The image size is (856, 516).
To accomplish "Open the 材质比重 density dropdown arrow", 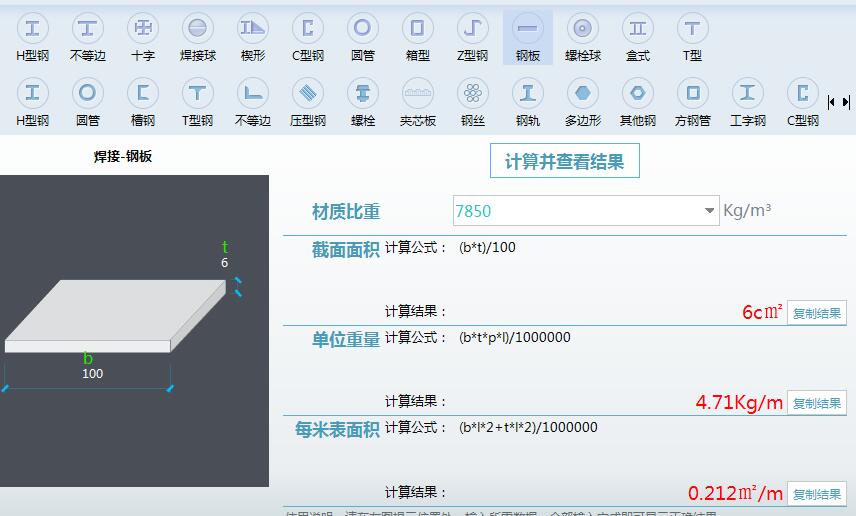I will tap(709, 211).
